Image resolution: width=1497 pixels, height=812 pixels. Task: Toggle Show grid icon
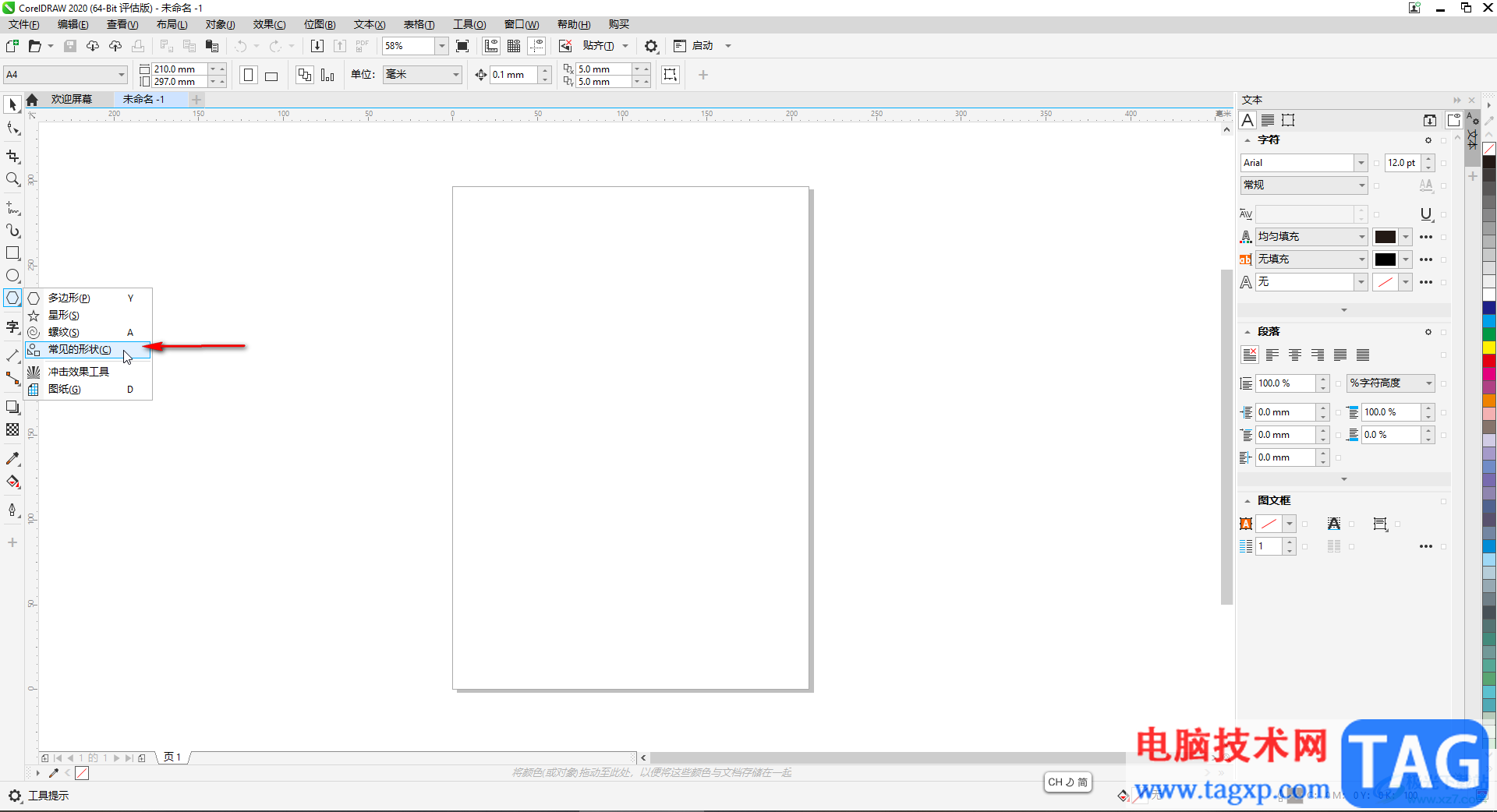(514, 46)
